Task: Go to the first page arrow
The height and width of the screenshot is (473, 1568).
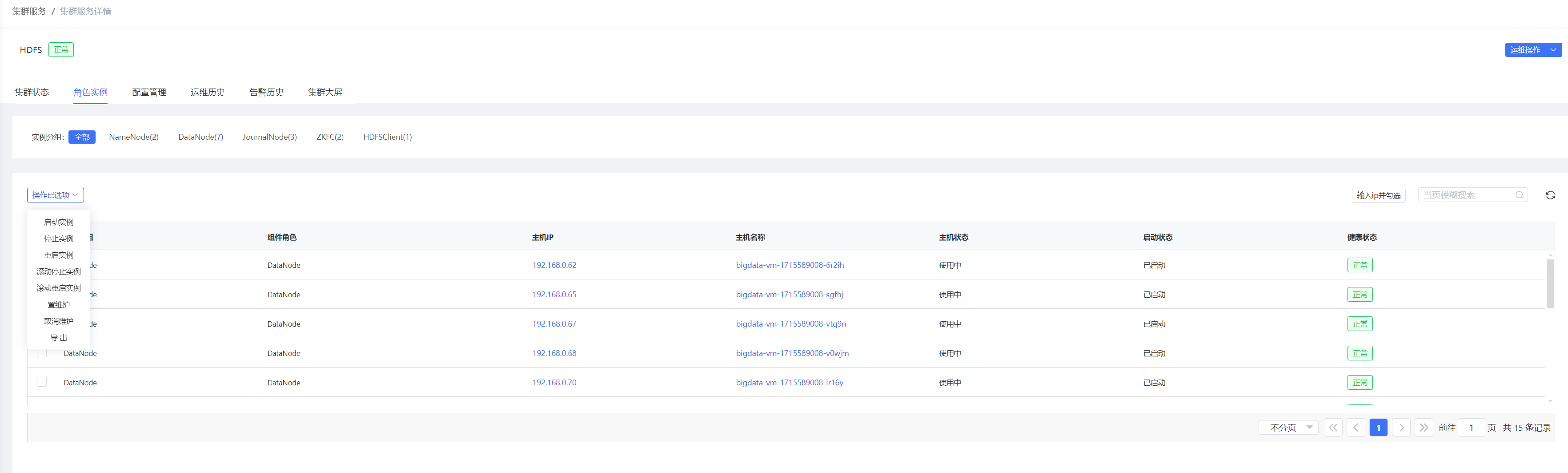Action: (1332, 427)
